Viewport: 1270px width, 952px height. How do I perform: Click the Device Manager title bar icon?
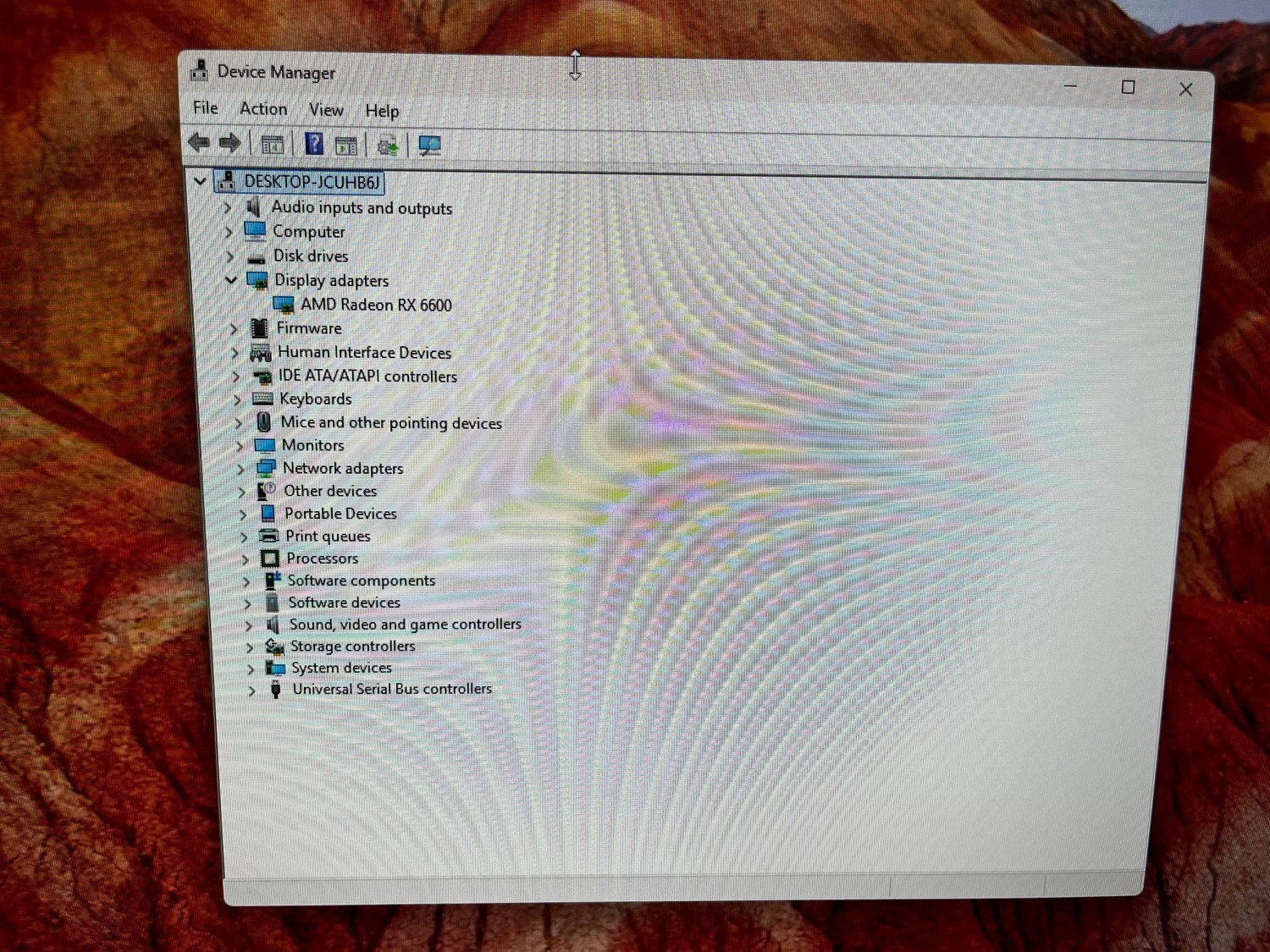(200, 69)
